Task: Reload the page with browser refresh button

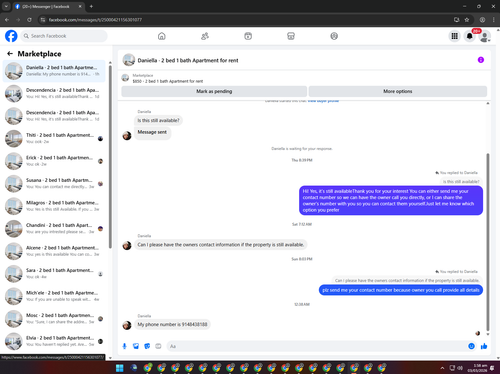Action: coord(29,20)
